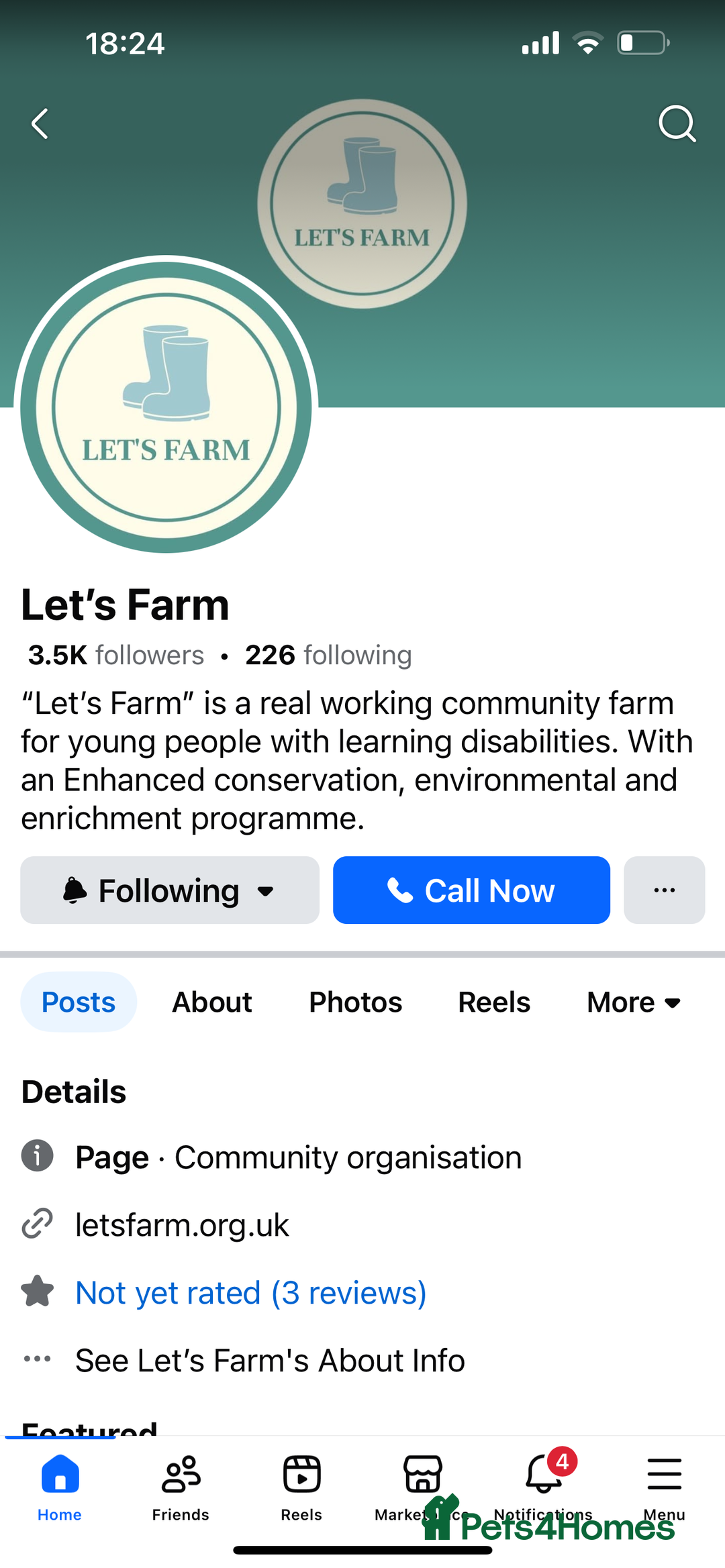The width and height of the screenshot is (725, 1568).
Task: Open the search magnifier icon
Action: pyautogui.click(x=677, y=124)
